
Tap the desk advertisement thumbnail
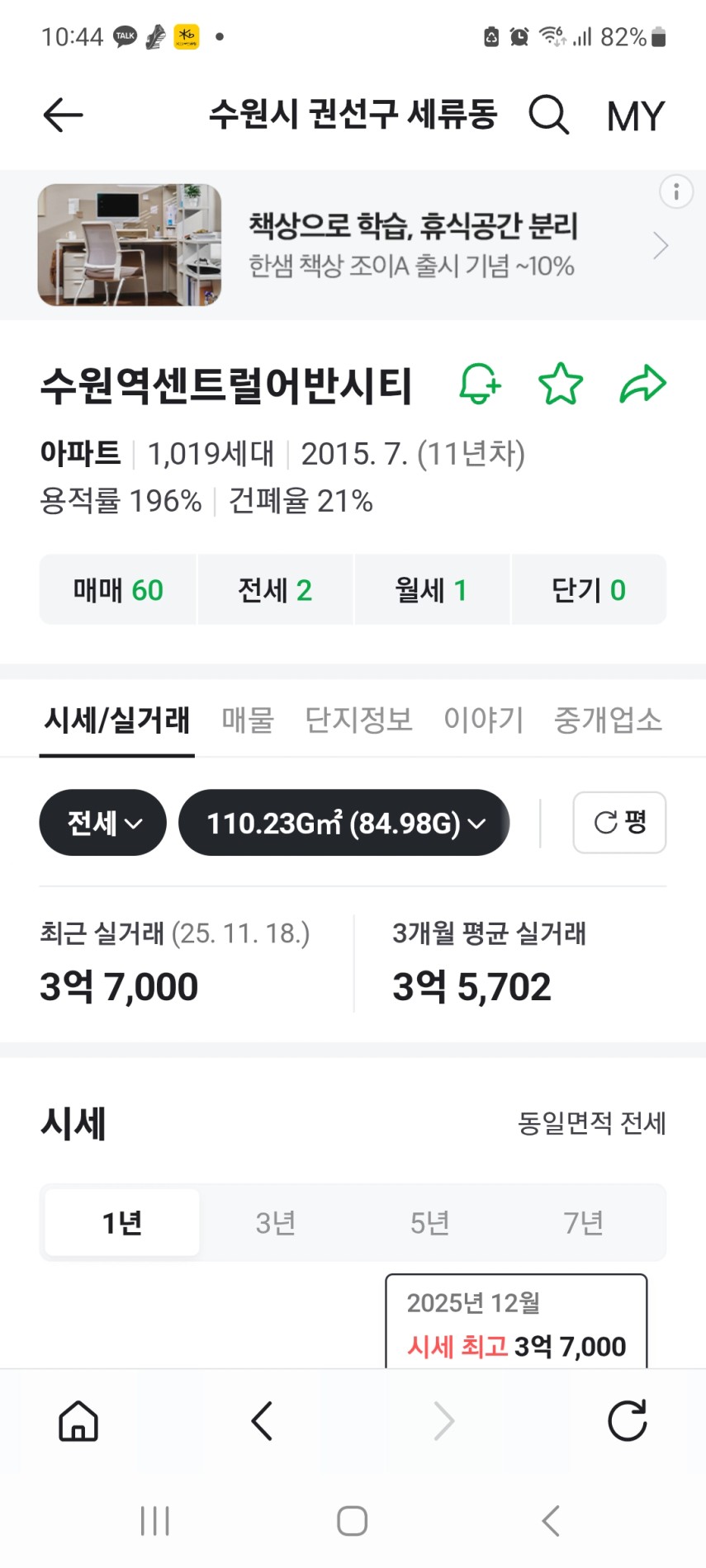(130, 245)
